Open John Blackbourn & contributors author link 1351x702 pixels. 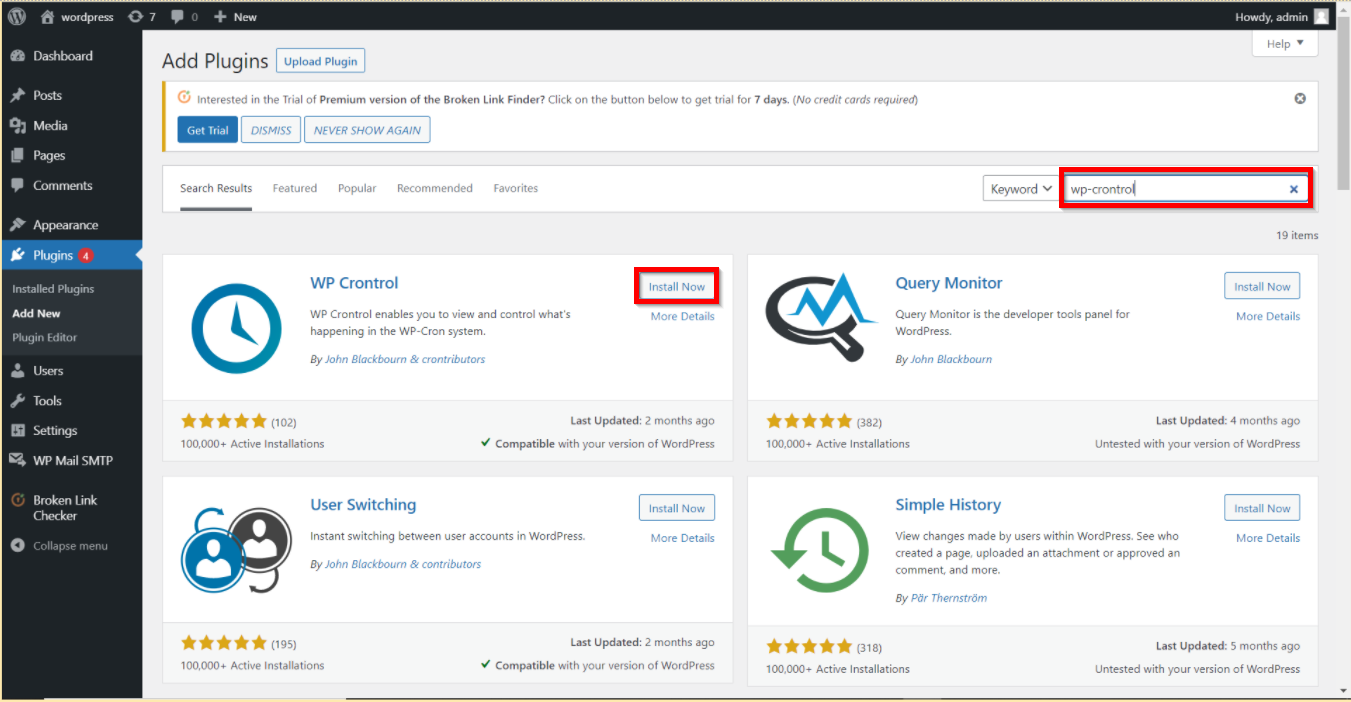pyautogui.click(x=403, y=564)
